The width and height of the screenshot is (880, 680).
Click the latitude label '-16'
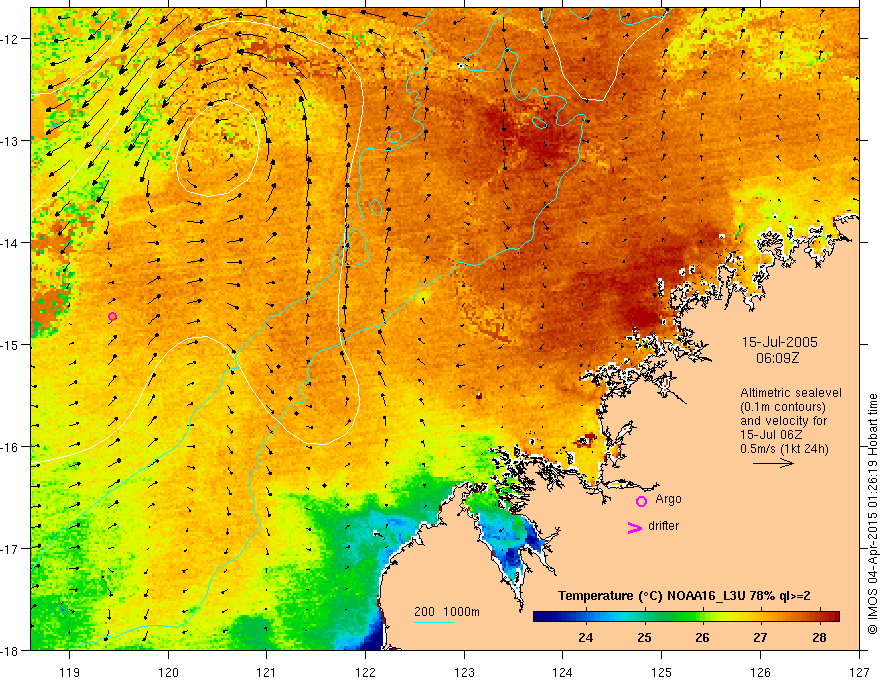(11, 447)
